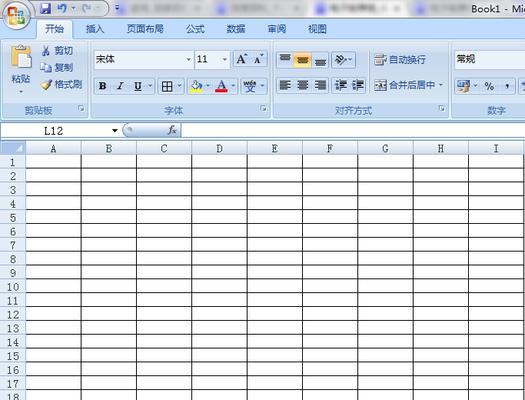This screenshot has height=400, width=525.
Task: Toggle Italic formatting
Action: 120,86
